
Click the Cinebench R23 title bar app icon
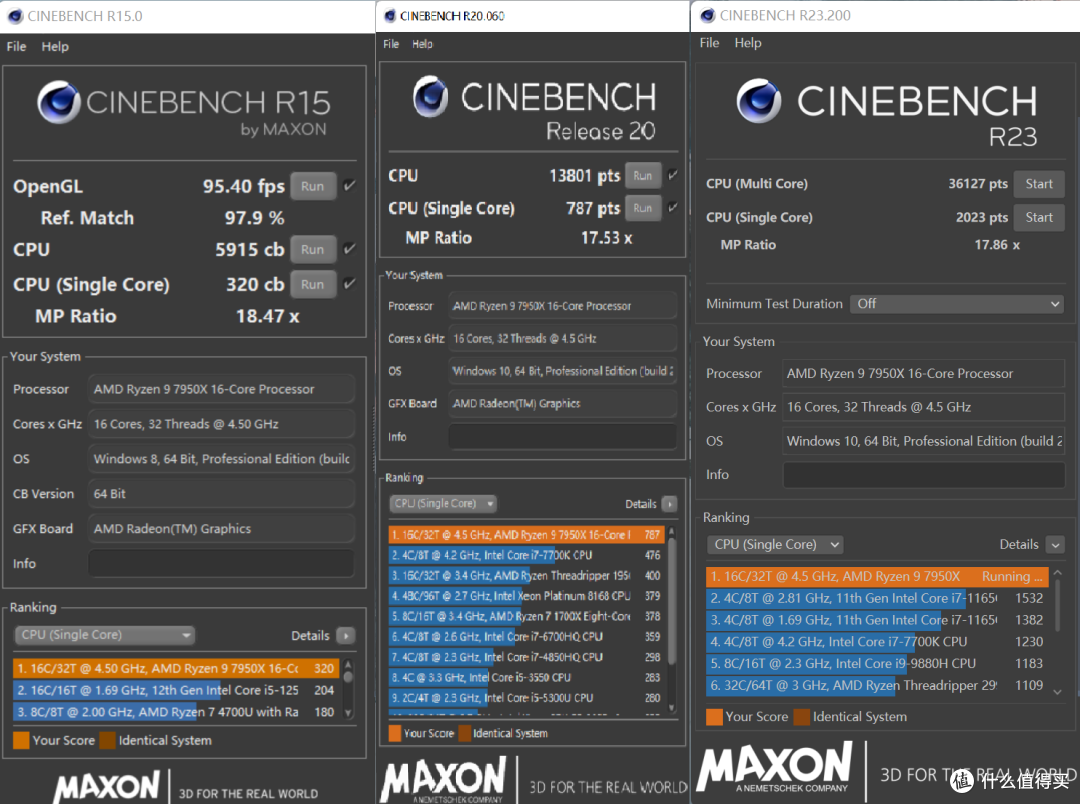coord(707,15)
